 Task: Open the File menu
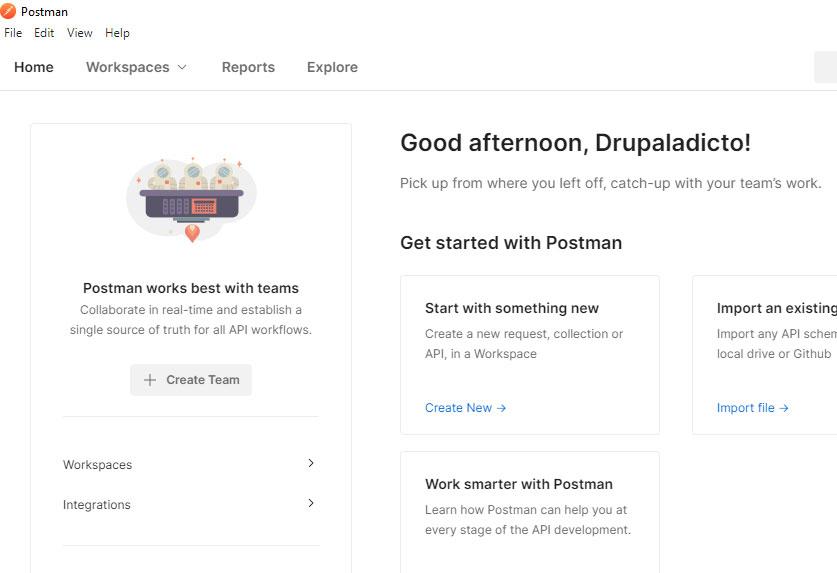(x=13, y=33)
